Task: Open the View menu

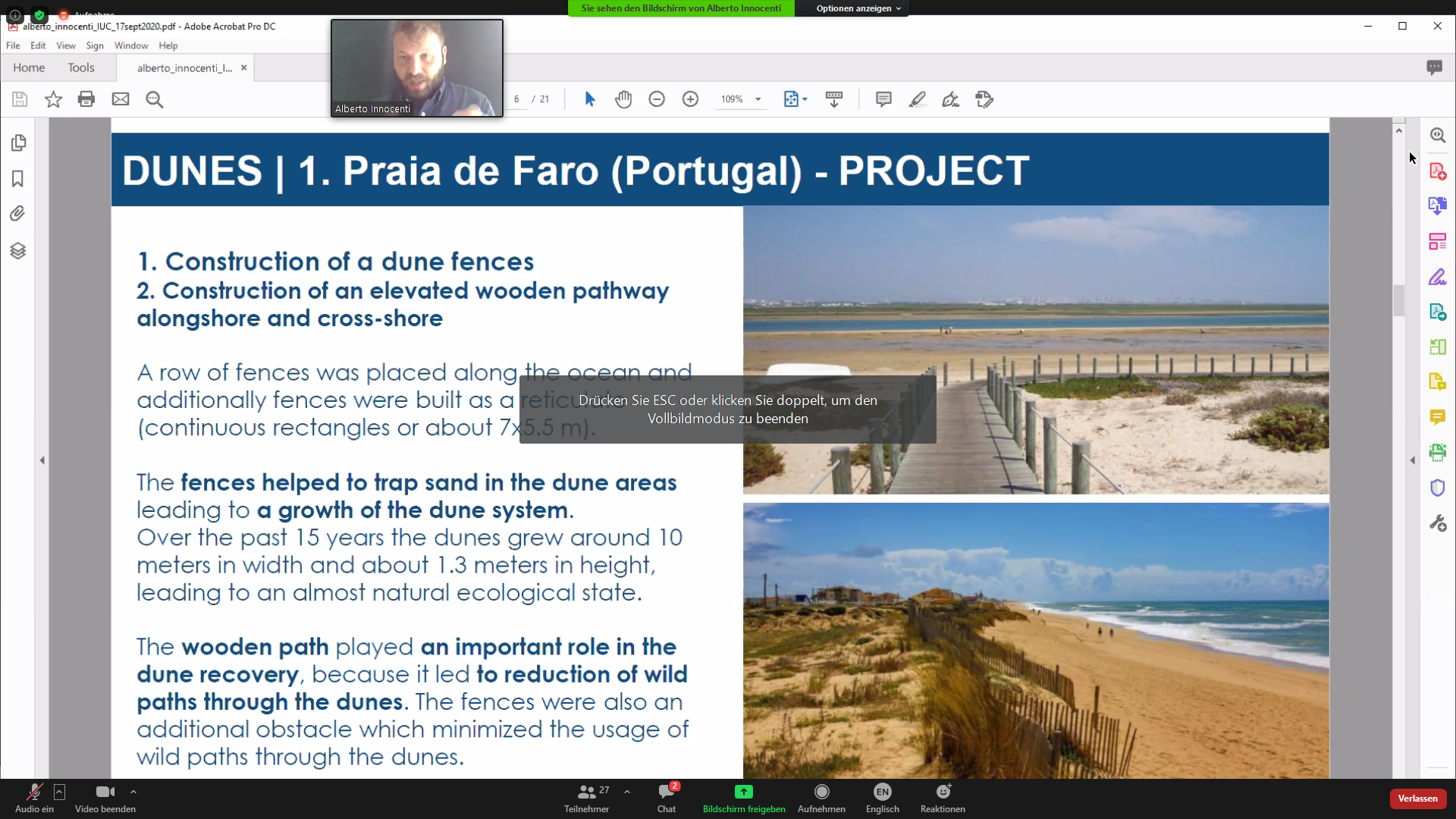Action: tap(66, 45)
